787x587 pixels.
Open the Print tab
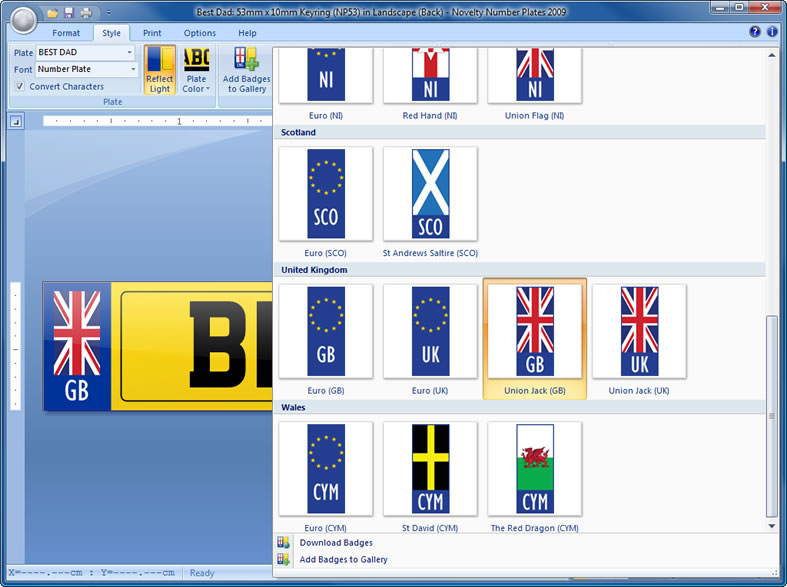[152, 33]
